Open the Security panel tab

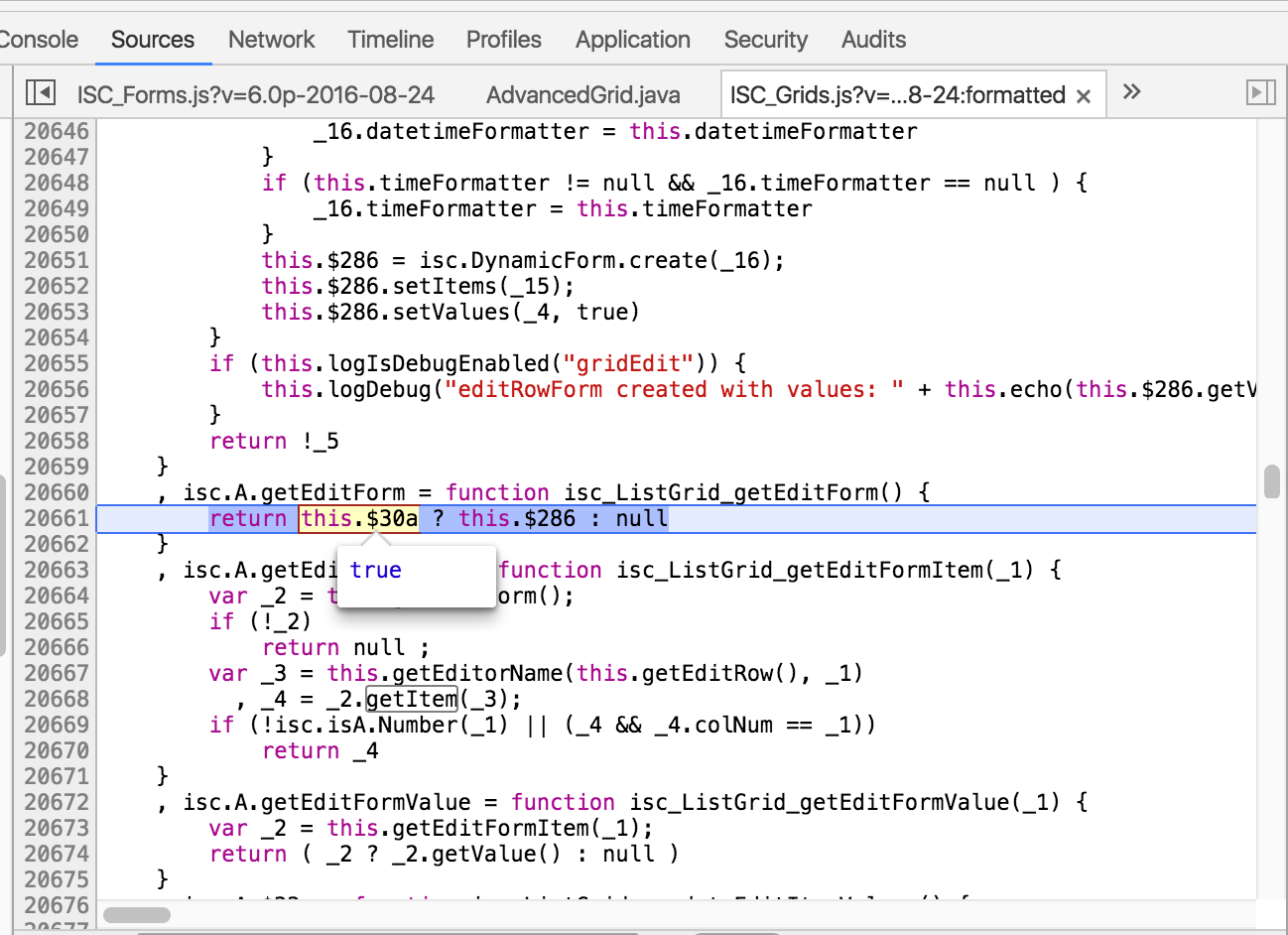coord(765,40)
